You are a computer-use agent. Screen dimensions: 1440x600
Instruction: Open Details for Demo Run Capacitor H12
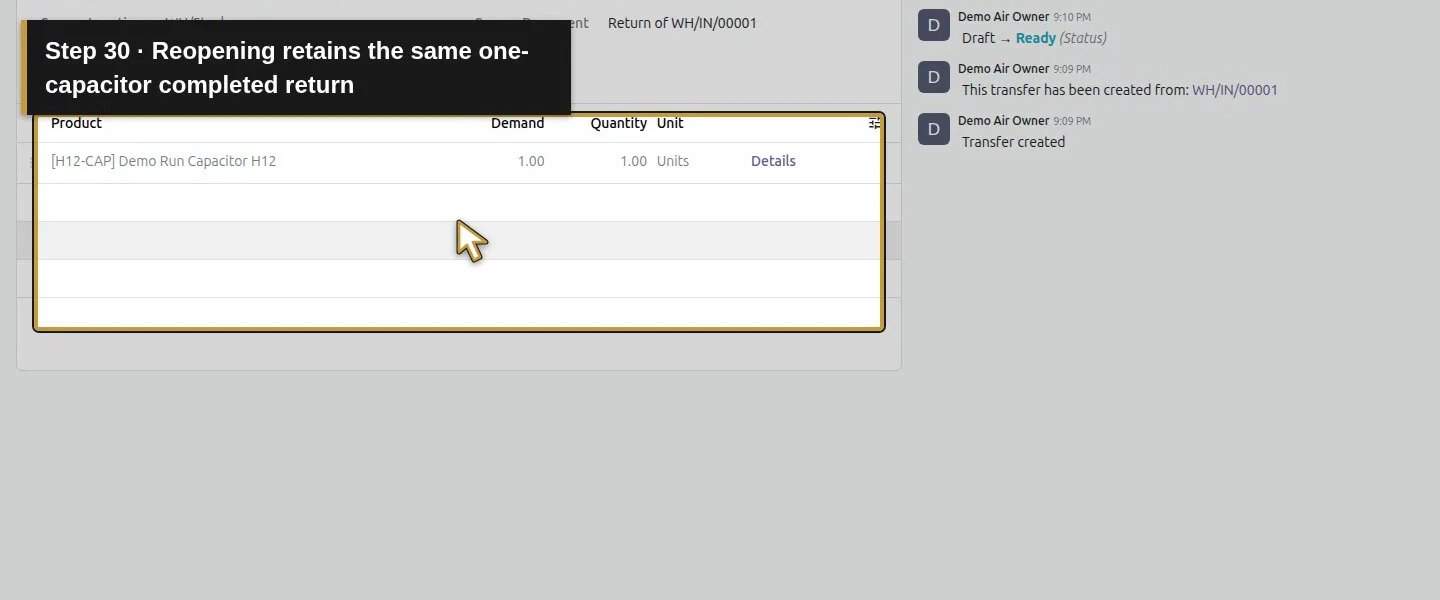(x=773, y=161)
